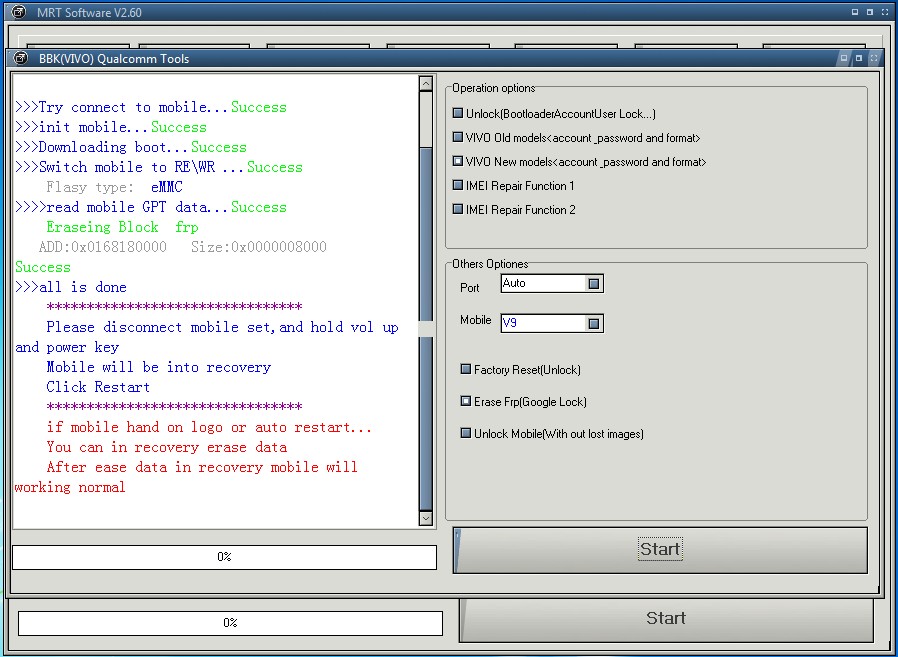Open the Mobile model dropdown arrow
Image resolution: width=898 pixels, height=657 pixels.
click(x=594, y=324)
